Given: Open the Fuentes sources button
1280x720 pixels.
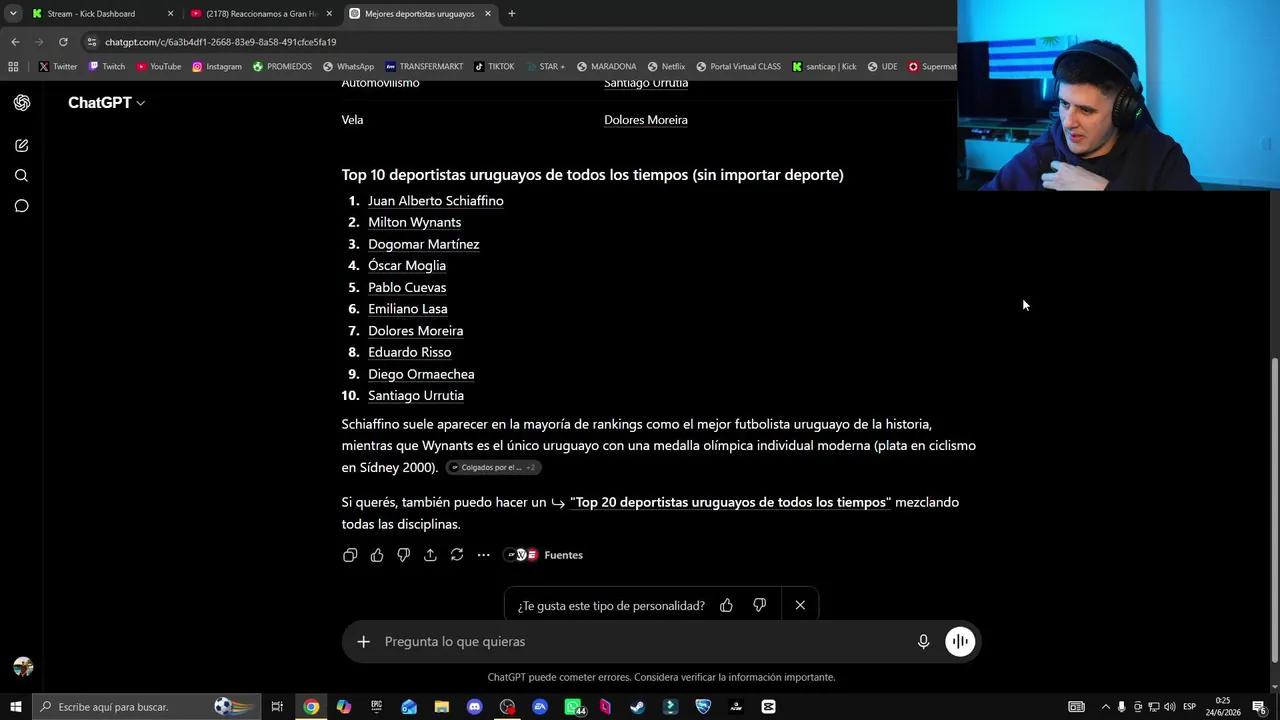Looking at the screenshot, I should [x=545, y=555].
